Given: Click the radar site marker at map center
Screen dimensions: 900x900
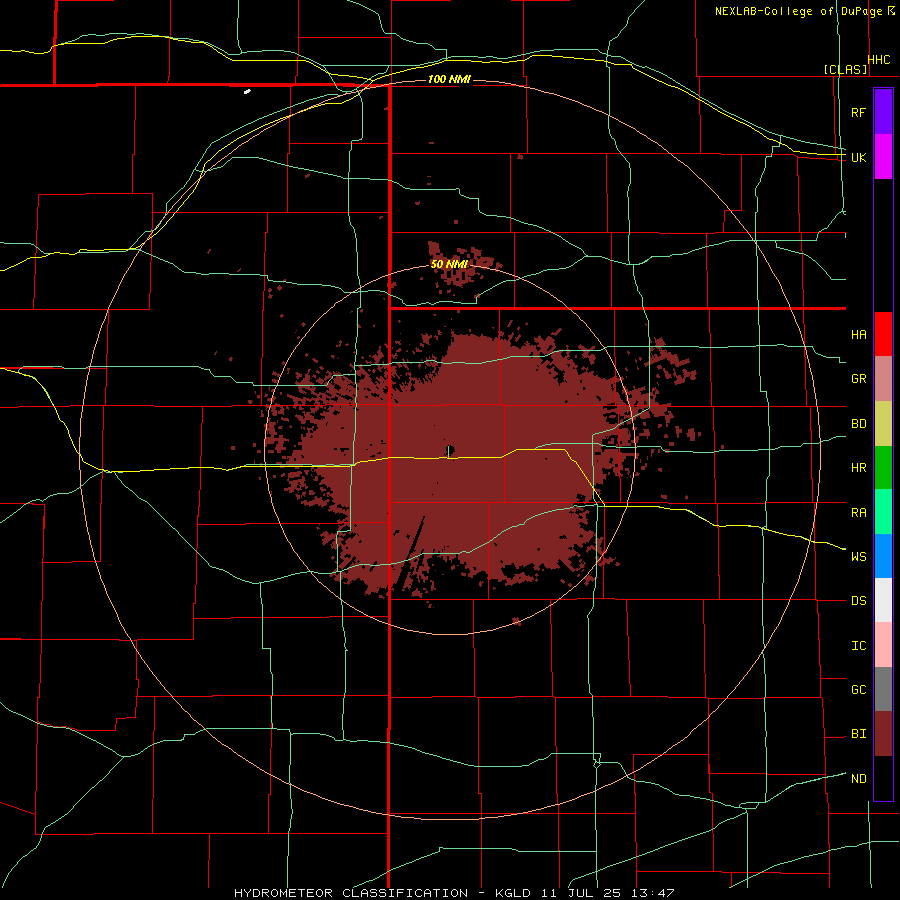Looking at the screenshot, I should coord(450,451).
